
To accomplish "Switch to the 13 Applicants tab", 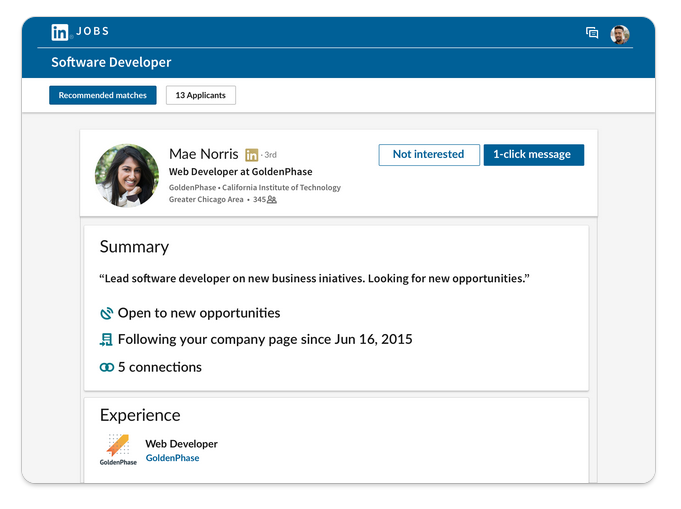I will (x=201, y=95).
